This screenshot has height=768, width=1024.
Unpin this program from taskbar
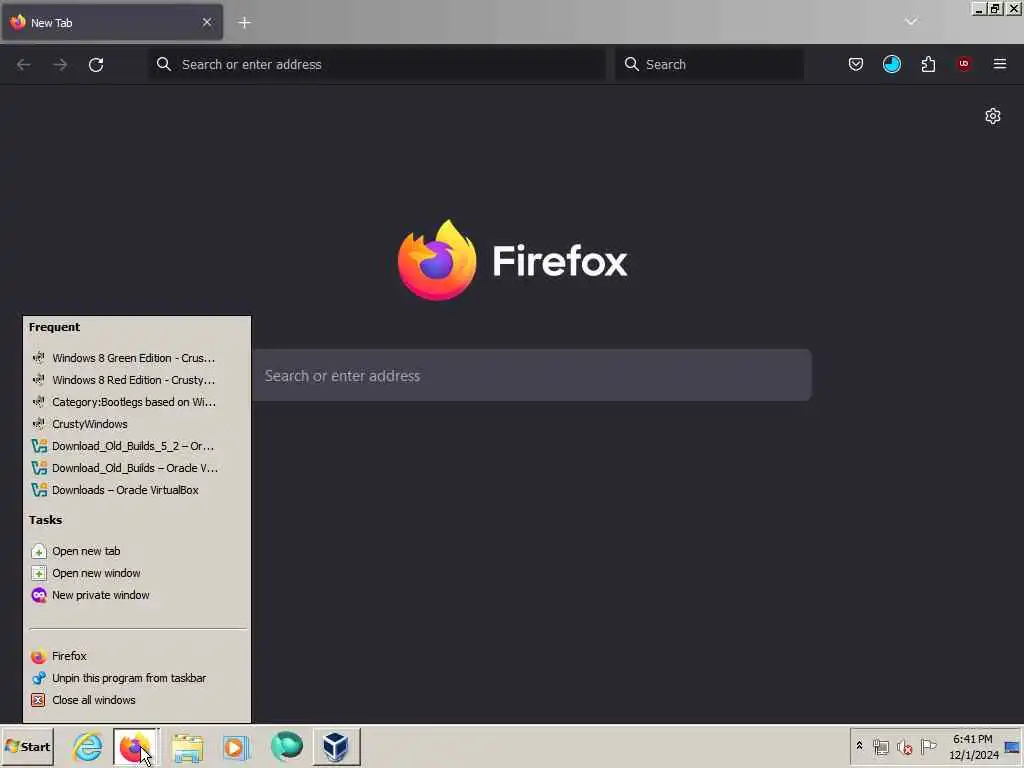tap(137, 679)
